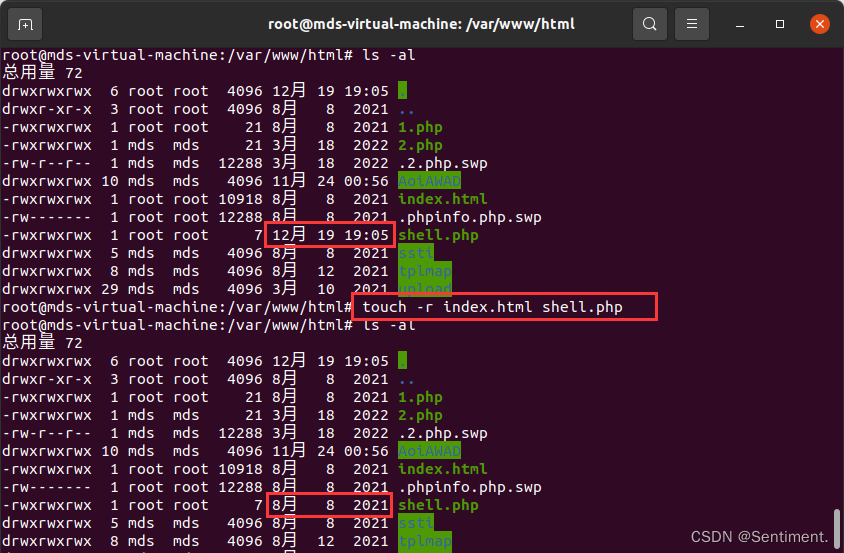Click the terminal search icon
844x553 pixels.
(x=649, y=24)
